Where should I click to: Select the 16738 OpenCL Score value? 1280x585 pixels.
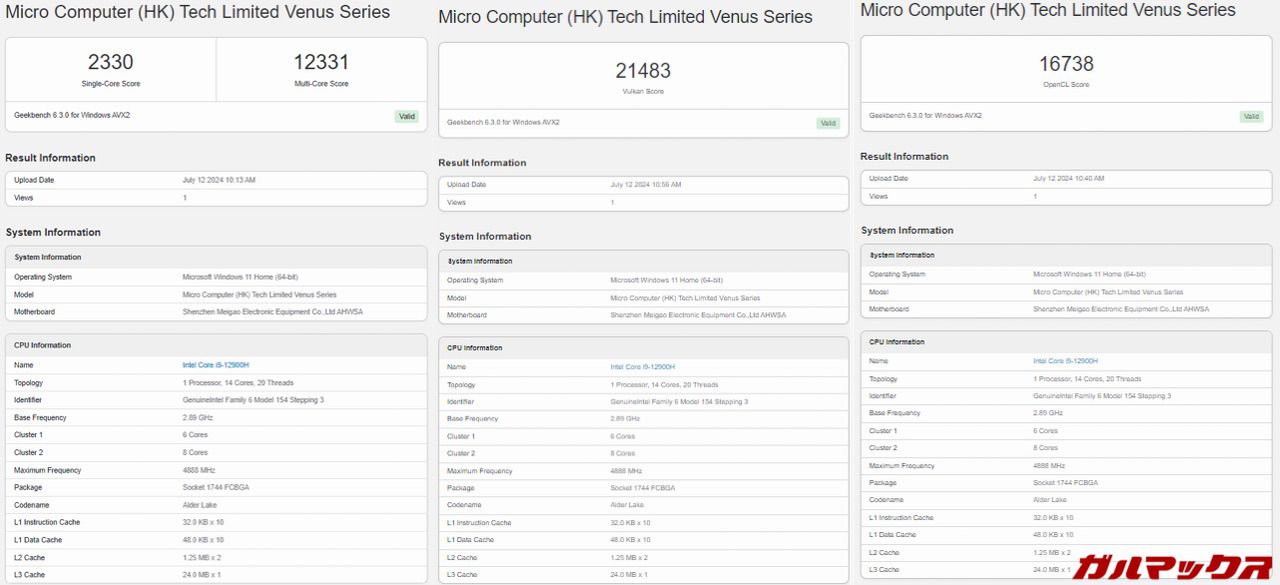click(x=1066, y=64)
